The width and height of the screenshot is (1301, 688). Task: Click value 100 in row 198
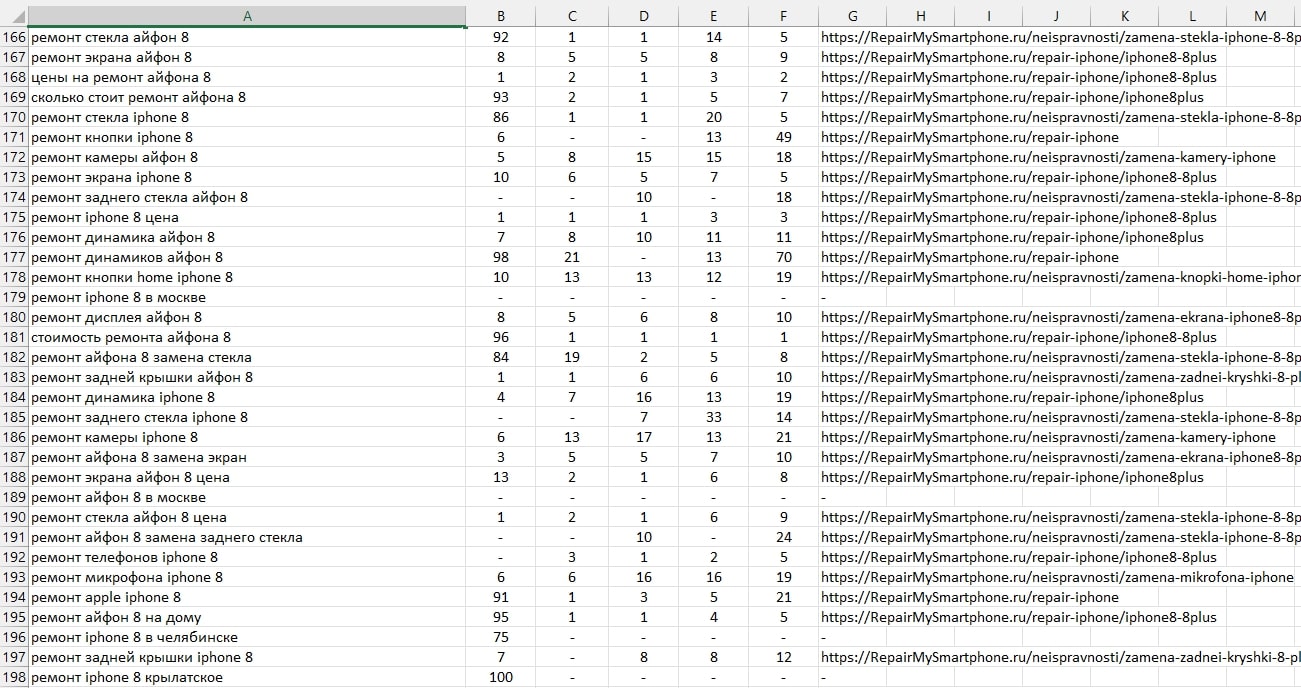[501, 677]
